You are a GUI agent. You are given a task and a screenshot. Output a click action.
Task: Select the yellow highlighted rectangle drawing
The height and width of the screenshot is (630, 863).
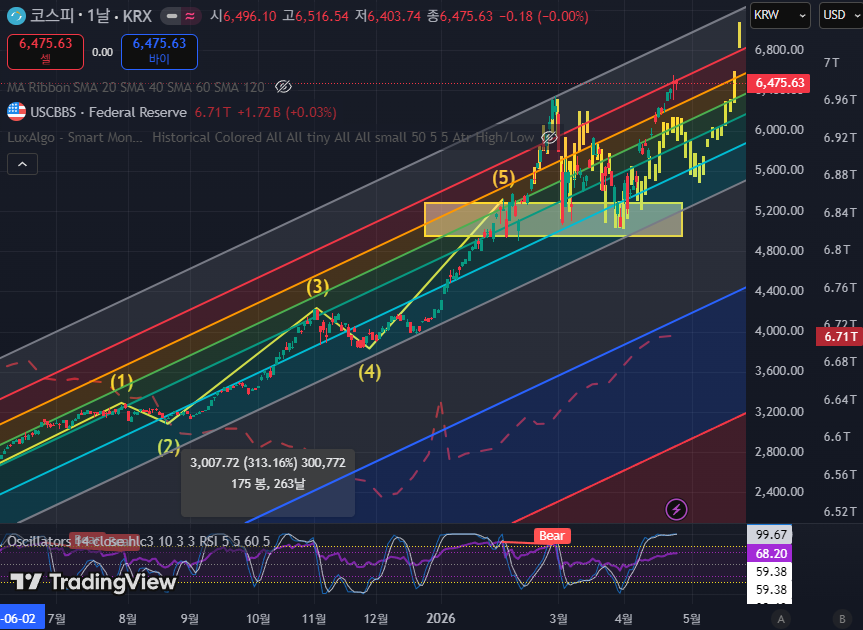[553, 220]
